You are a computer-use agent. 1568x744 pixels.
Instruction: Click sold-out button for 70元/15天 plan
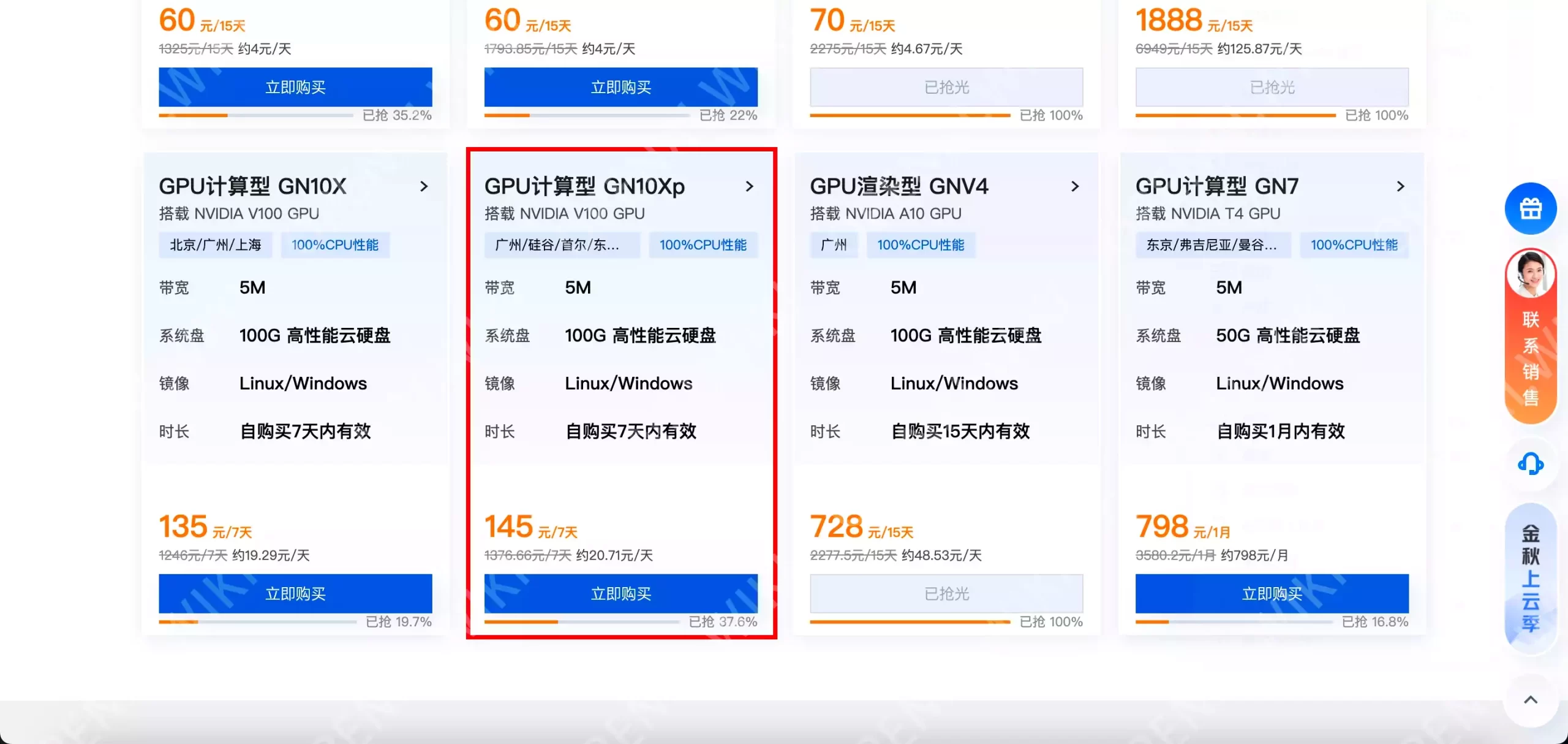[x=946, y=87]
